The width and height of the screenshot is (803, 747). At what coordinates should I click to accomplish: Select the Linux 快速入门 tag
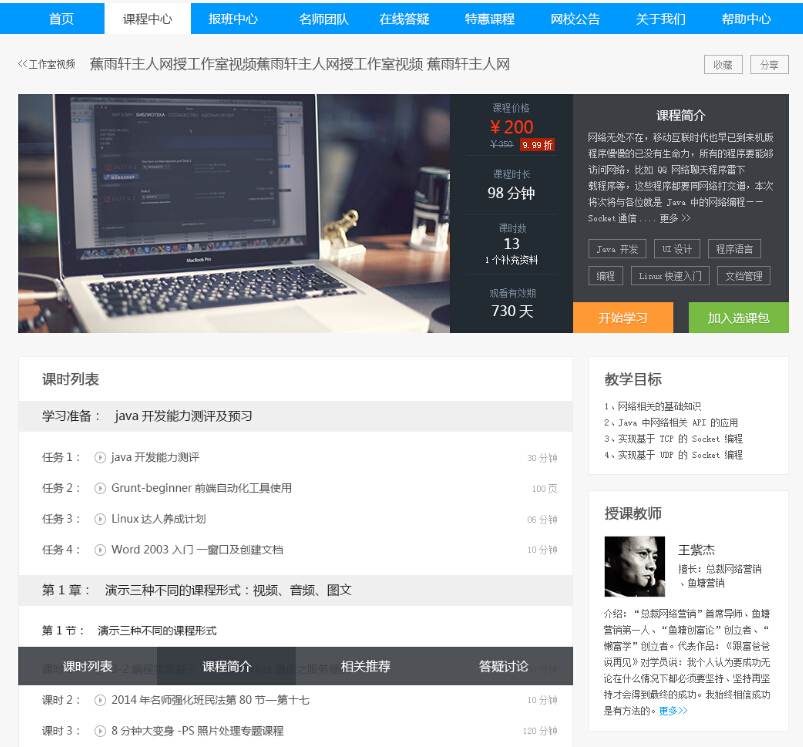click(x=670, y=276)
